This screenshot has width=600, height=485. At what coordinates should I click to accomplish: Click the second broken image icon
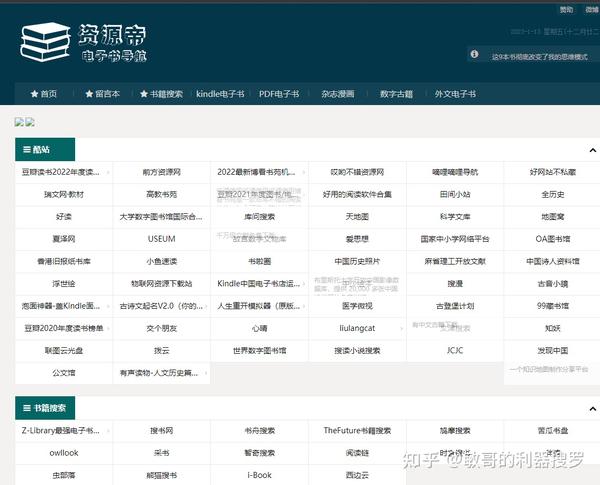(30, 122)
